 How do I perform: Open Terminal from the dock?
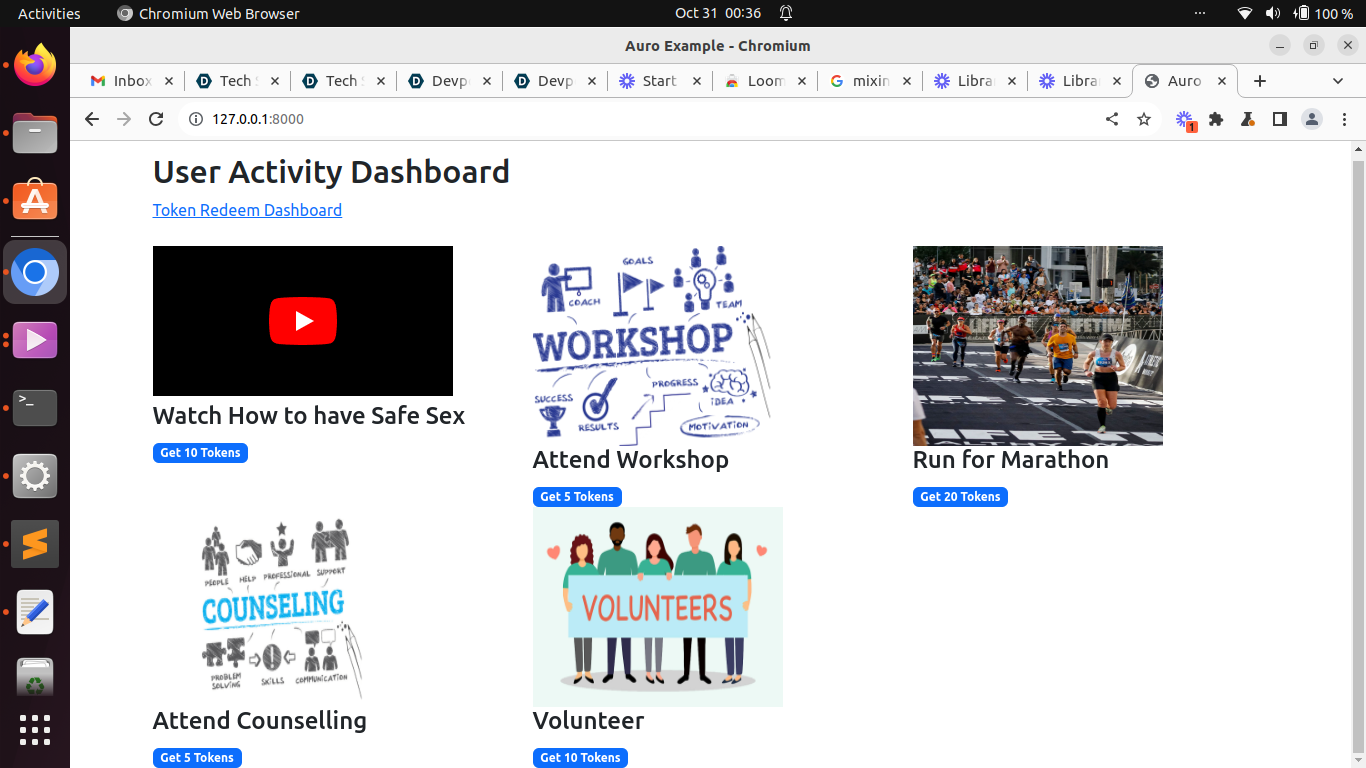(x=35, y=408)
